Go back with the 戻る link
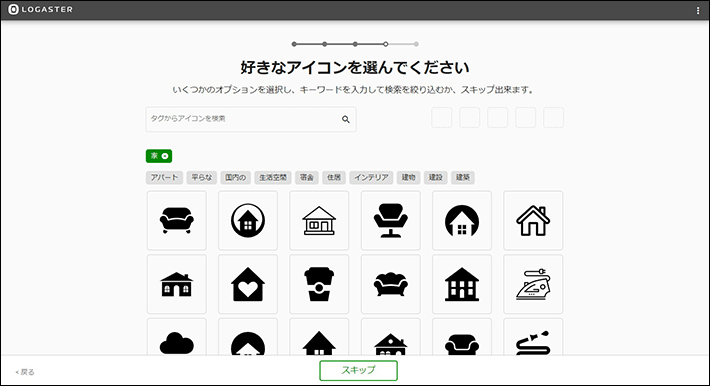The image size is (710, 386). (x=25, y=372)
